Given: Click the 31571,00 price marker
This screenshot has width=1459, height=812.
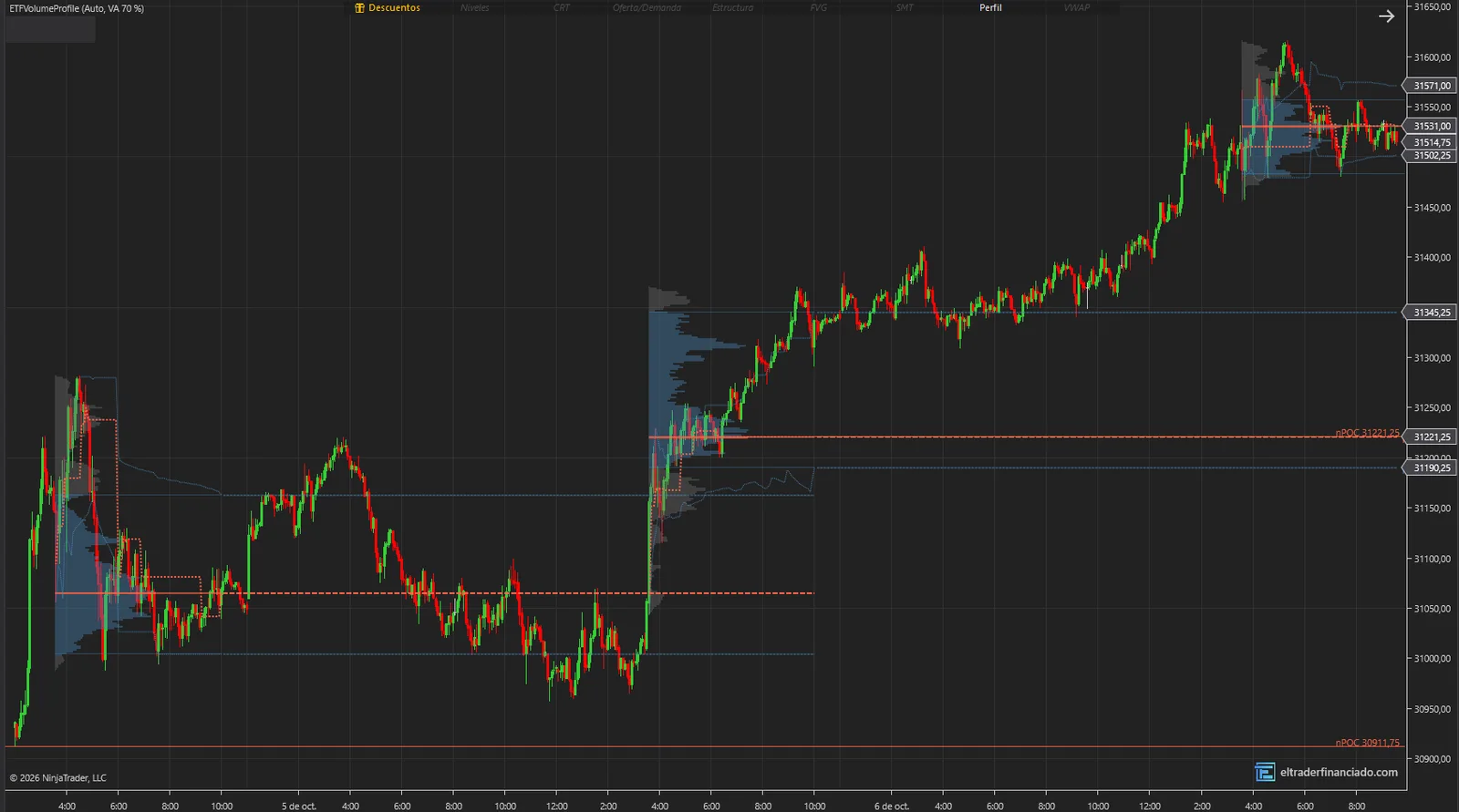Looking at the screenshot, I should 1429,86.
